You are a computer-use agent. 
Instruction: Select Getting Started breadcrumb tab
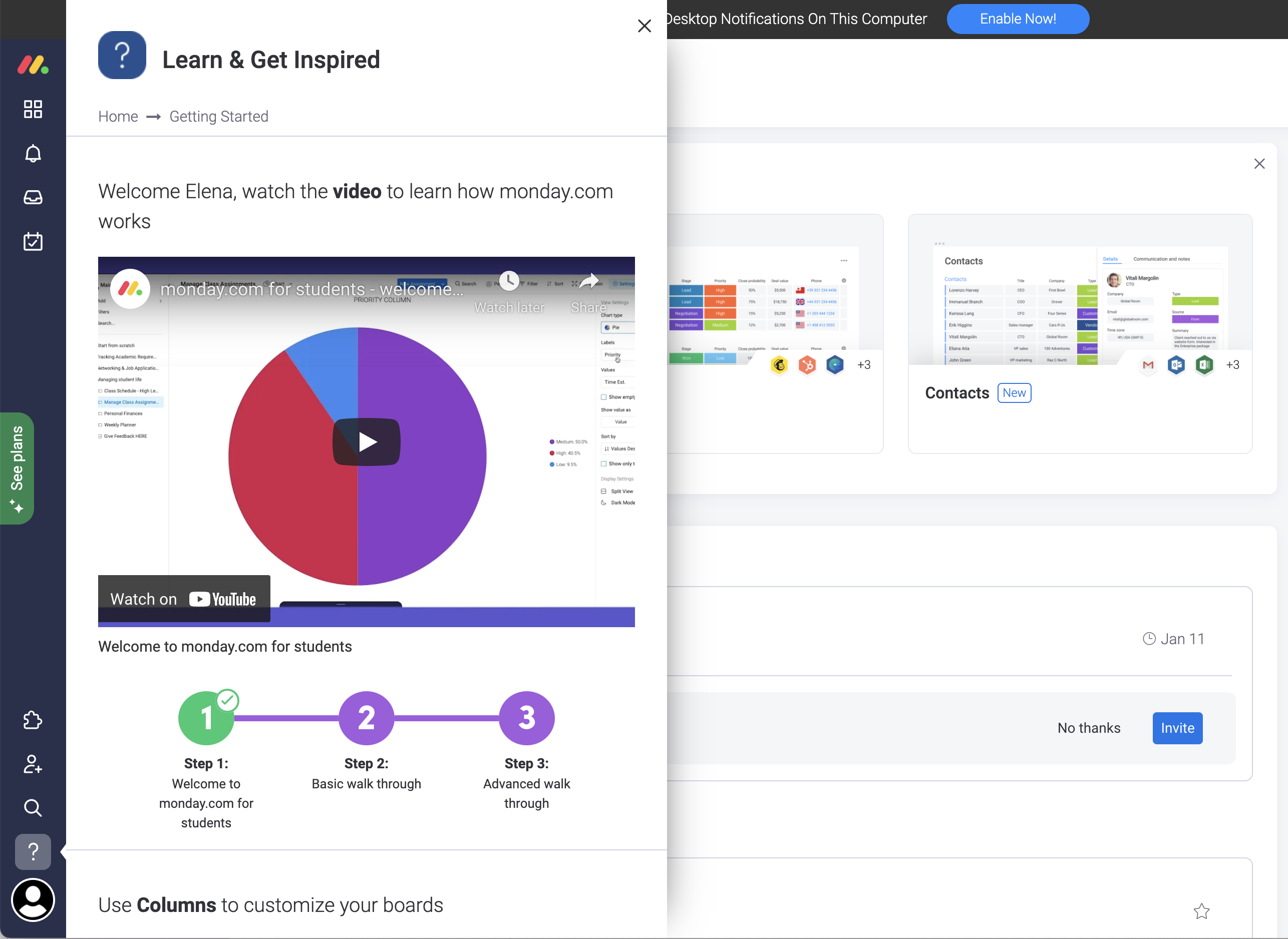pos(220,116)
